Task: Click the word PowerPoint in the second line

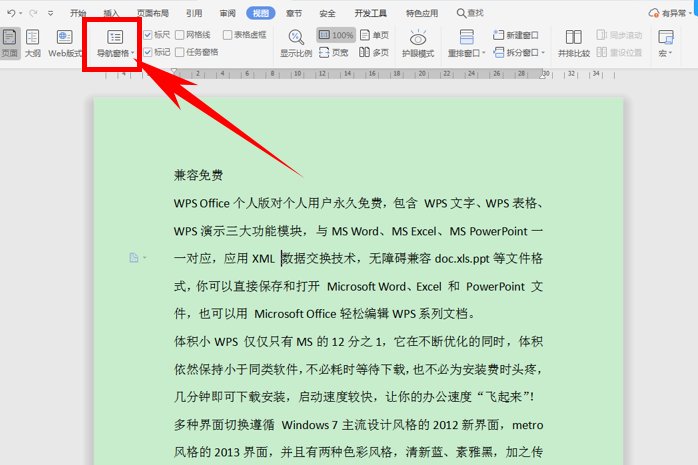Action: pos(499,231)
